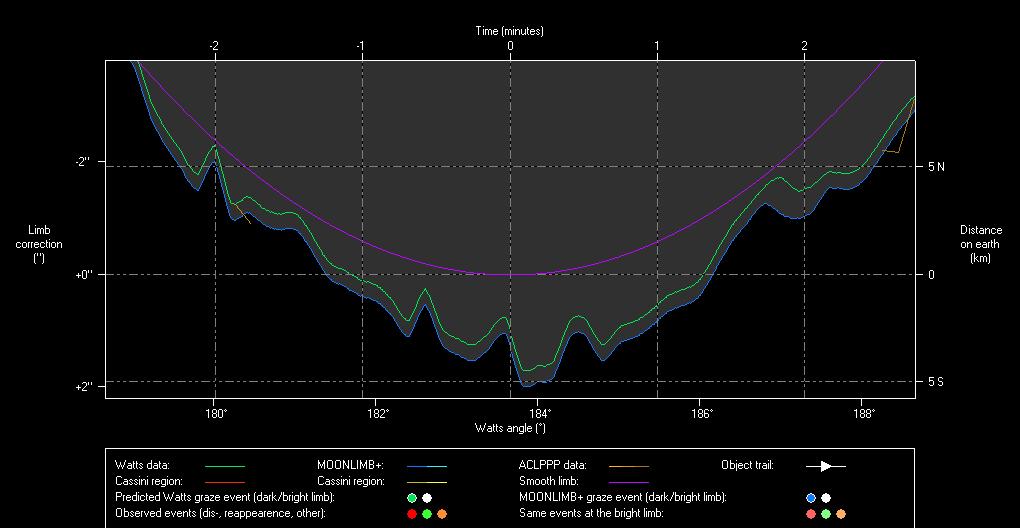This screenshot has width=1020, height=528.
Task: Click the orange ACLPPP data line sample
Action: point(628,466)
